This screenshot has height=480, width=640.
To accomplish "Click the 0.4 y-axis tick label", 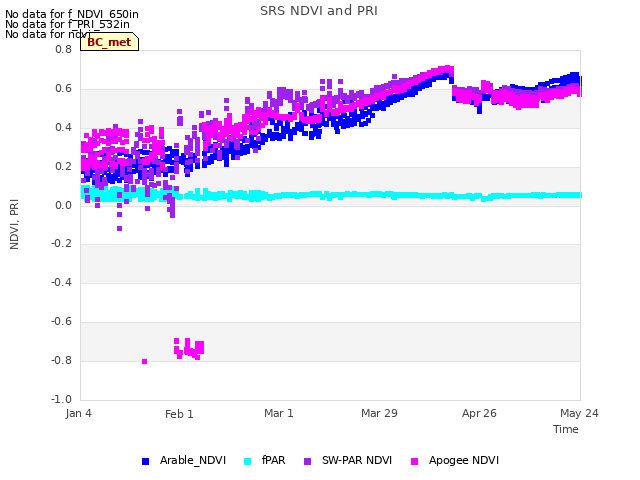I will [63, 127].
